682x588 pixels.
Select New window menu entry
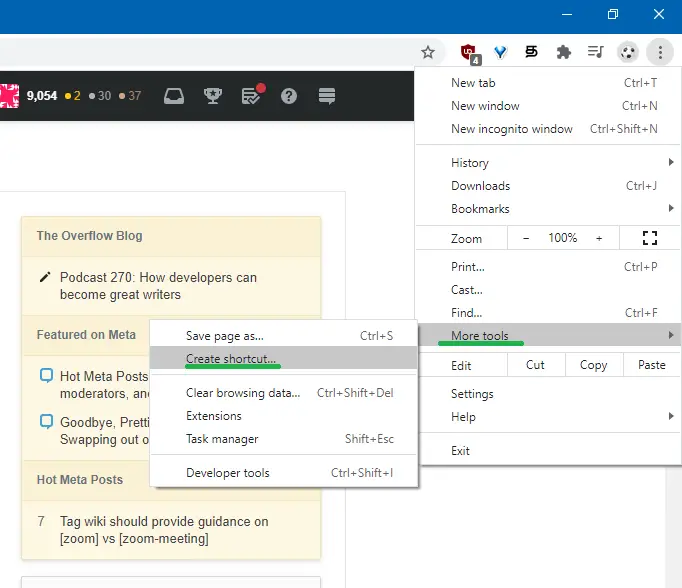[548, 106]
